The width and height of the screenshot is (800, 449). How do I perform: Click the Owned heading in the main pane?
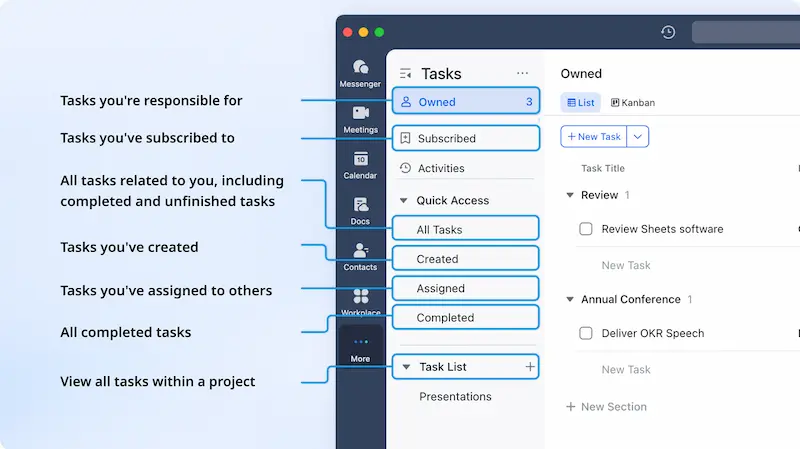[x=581, y=73]
